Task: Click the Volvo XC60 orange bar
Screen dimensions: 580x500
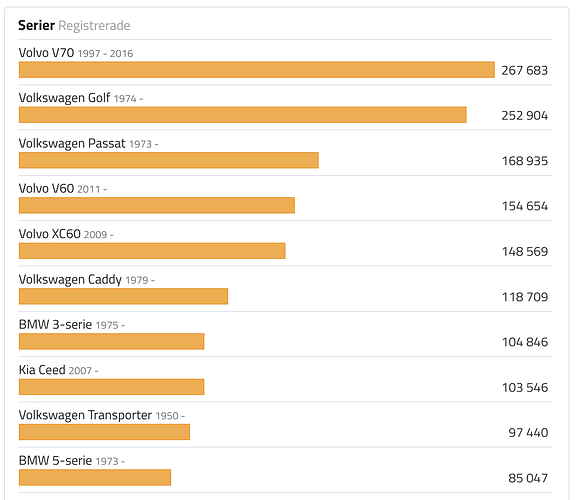Action: point(152,251)
